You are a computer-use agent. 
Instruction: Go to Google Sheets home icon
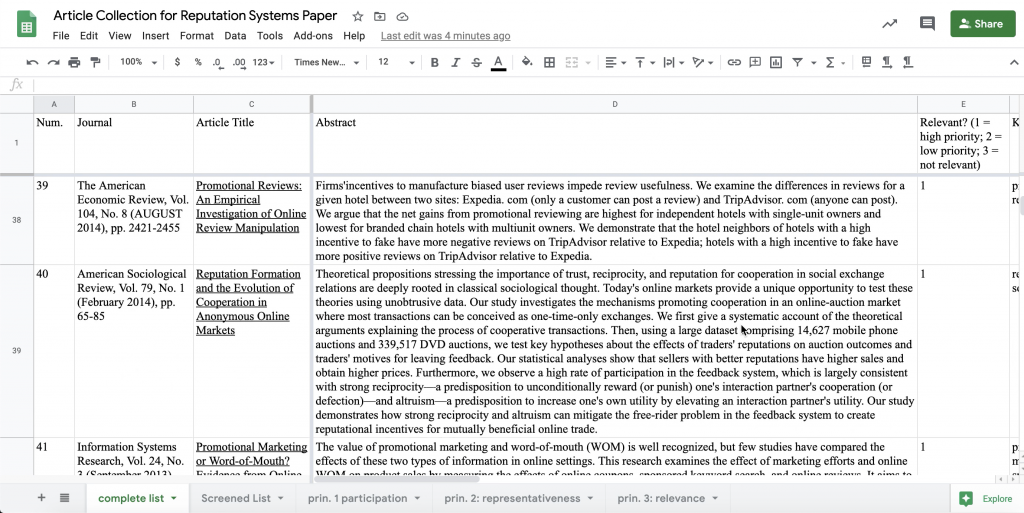tap(26, 23)
